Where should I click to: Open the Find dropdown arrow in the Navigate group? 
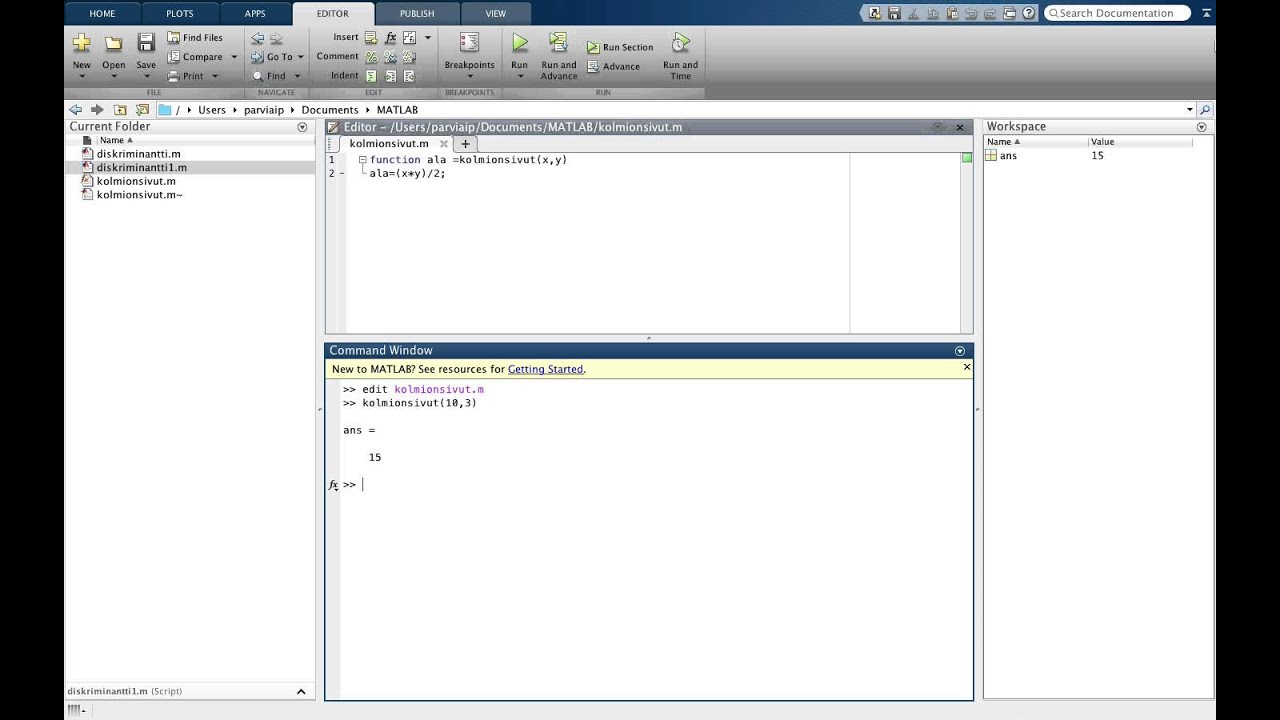297,76
